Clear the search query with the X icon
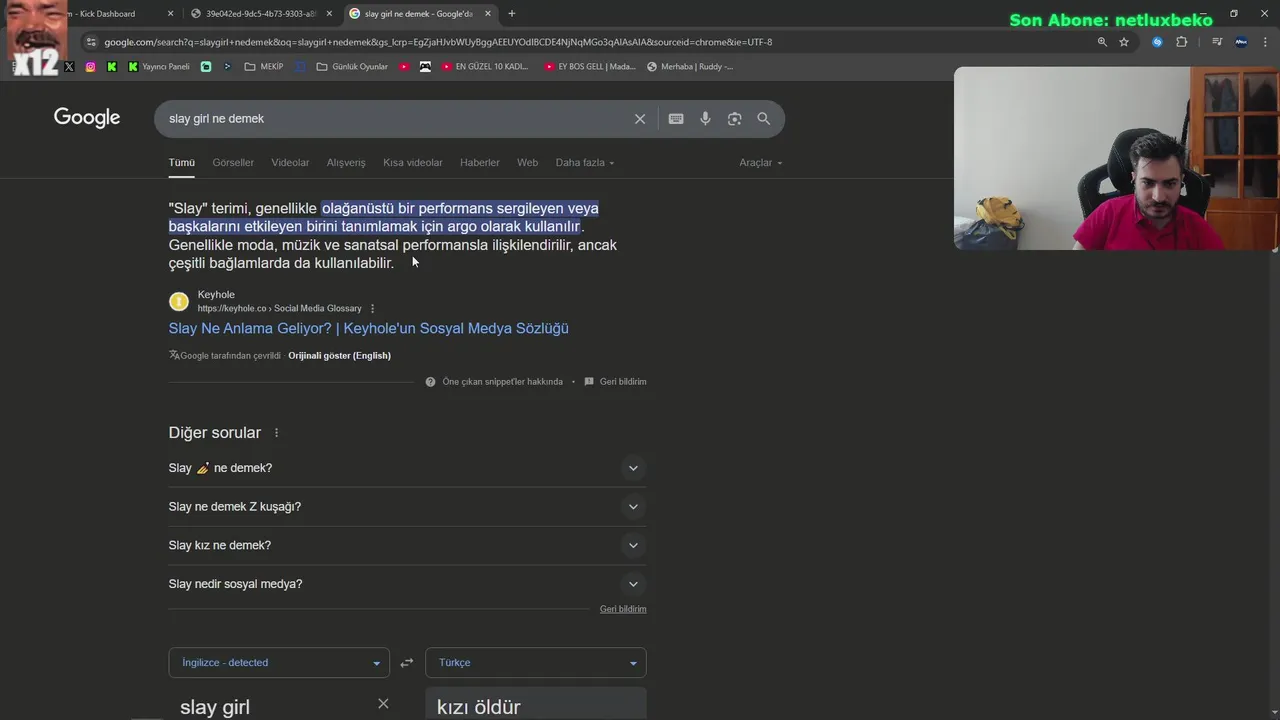 [640, 119]
